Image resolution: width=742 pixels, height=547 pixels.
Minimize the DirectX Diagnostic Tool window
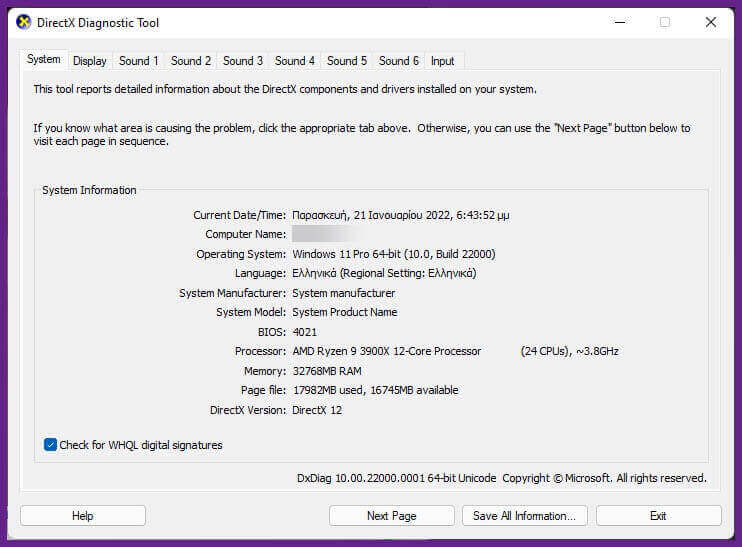tap(620, 22)
